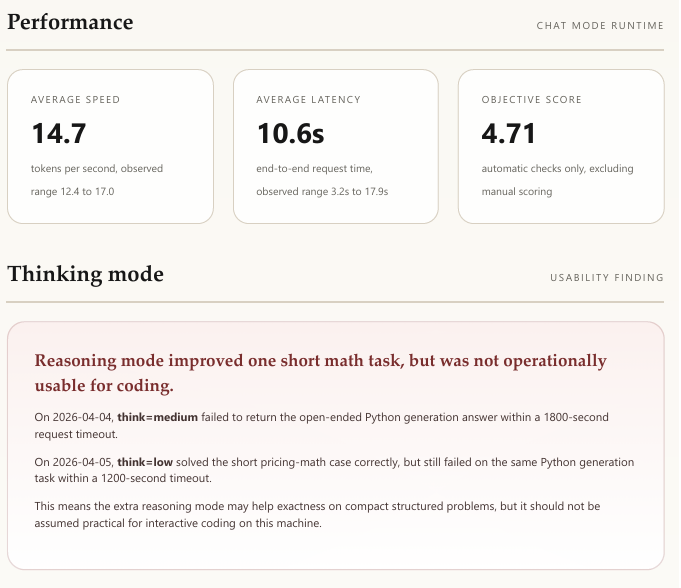This screenshot has height=588, width=681.
Task: Click the CHAT MODE RUNTIME label
Action: click(x=600, y=25)
